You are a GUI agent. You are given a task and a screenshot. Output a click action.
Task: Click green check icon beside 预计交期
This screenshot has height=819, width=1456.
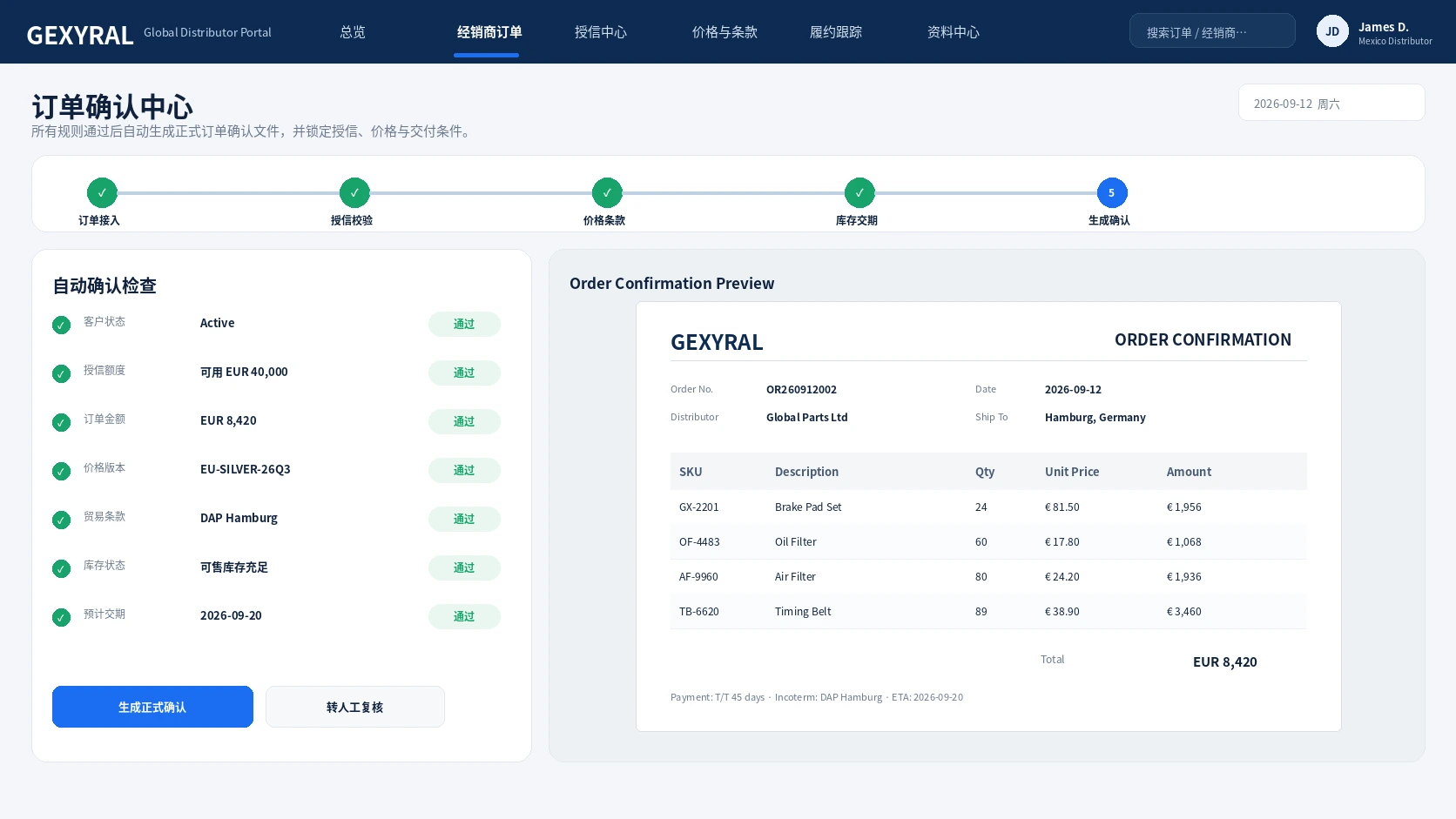pos(61,617)
